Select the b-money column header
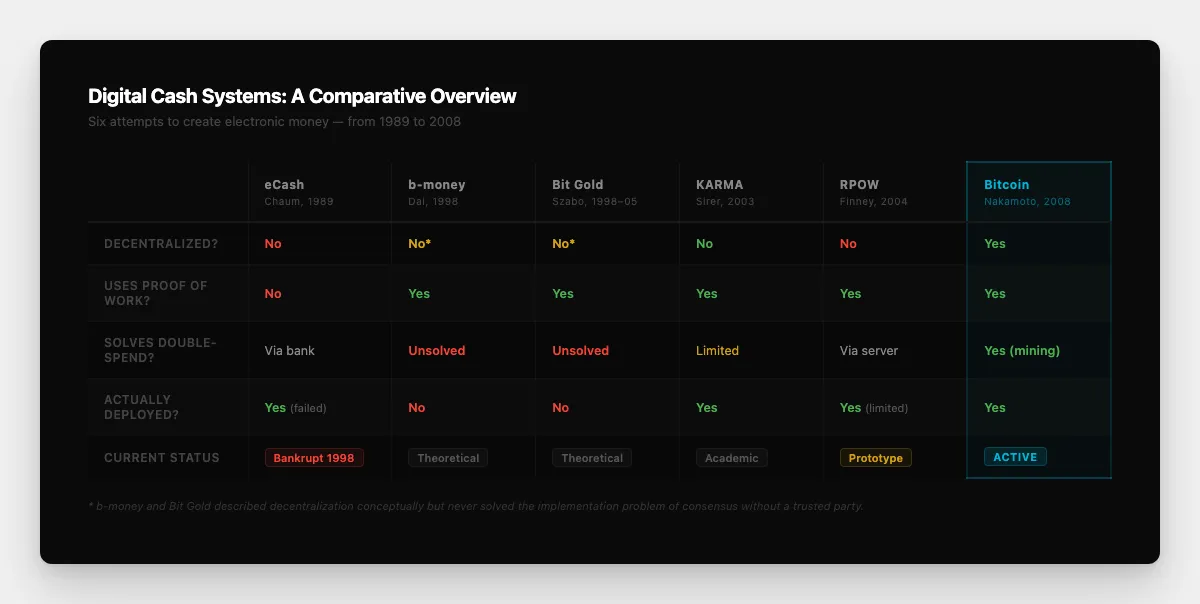Image resolution: width=1200 pixels, height=604 pixels. tap(464, 192)
